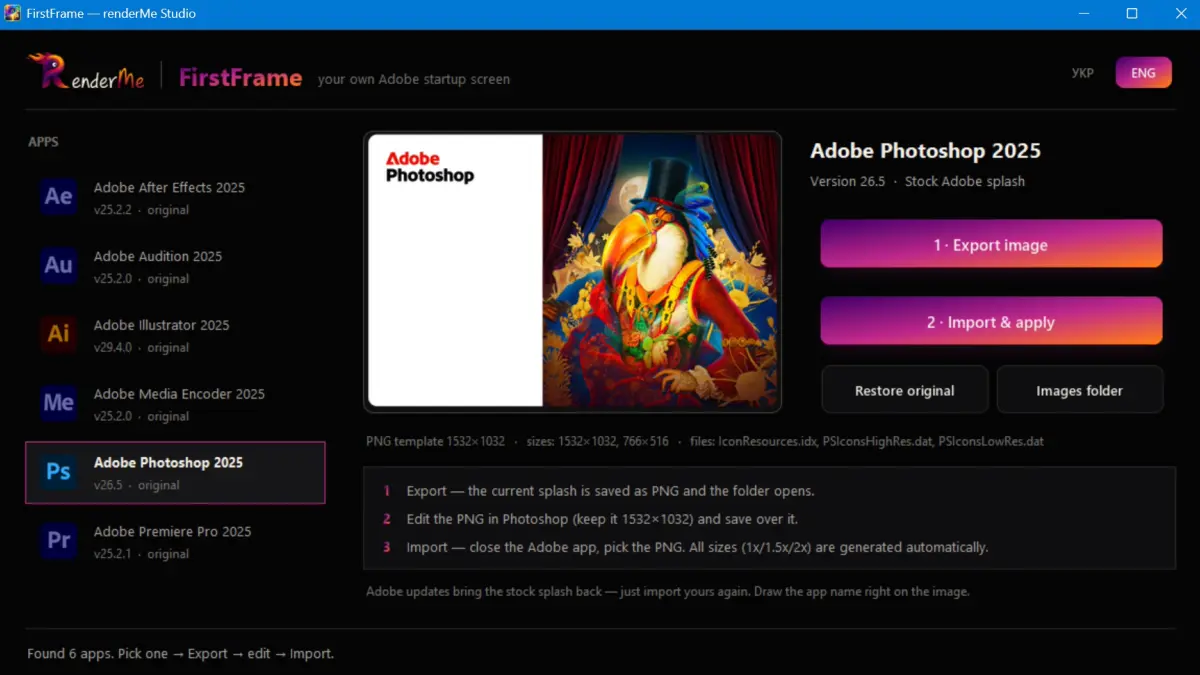The width and height of the screenshot is (1200, 675).
Task: Click the Adobe Photoshop 2025 heading
Action: [x=925, y=151]
